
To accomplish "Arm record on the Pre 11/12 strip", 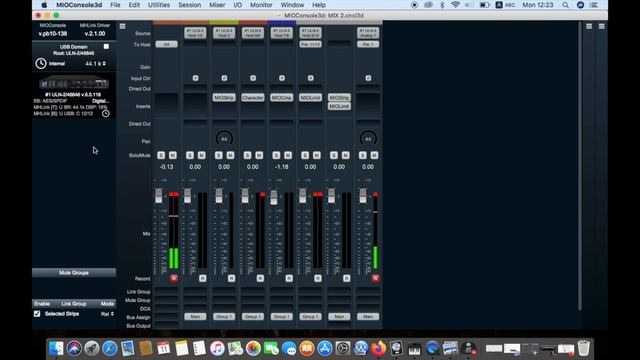I will click(318, 278).
